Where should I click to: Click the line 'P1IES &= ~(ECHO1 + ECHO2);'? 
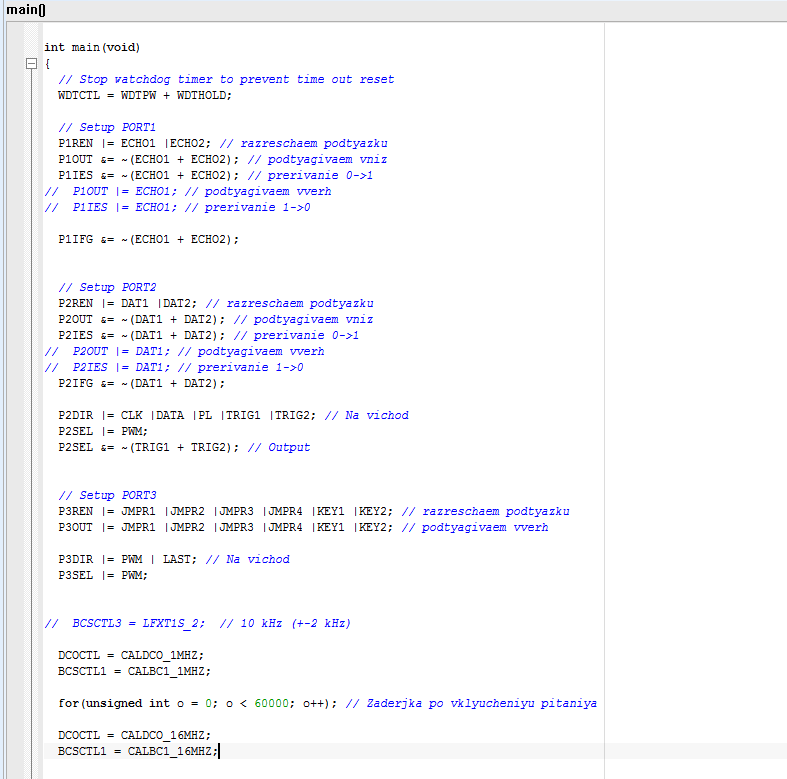148,176
